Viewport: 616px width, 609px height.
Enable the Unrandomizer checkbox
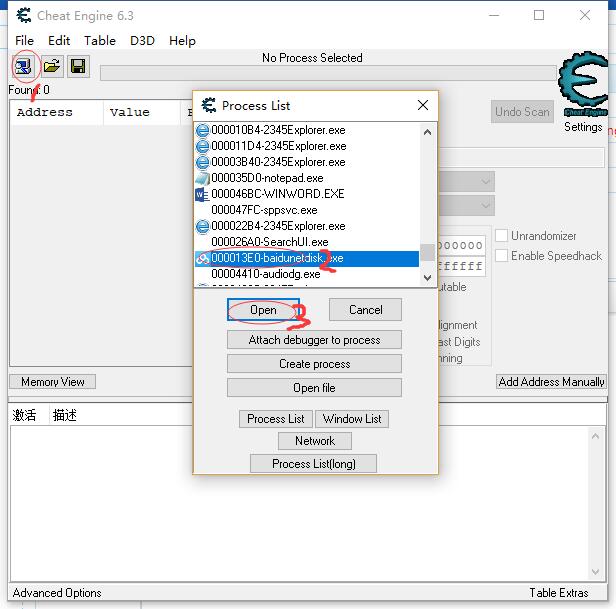[x=502, y=236]
